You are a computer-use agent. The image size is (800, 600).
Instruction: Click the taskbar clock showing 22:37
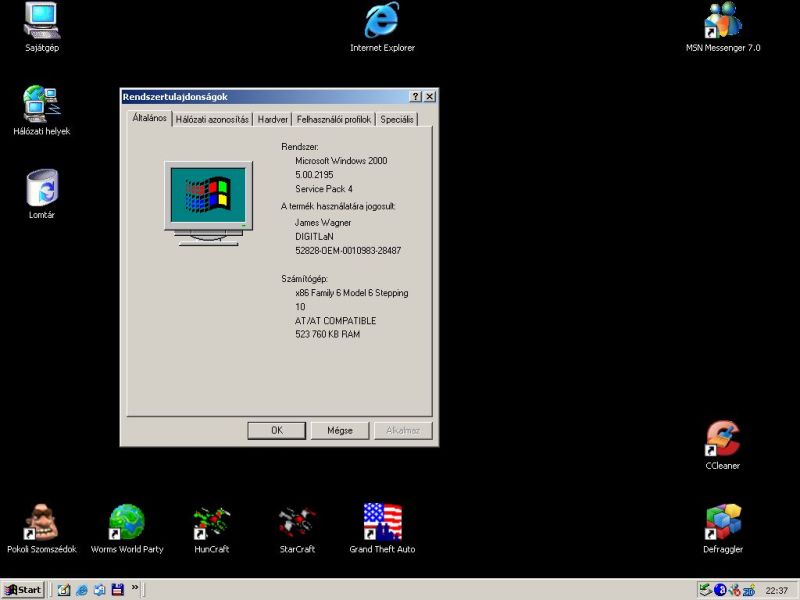click(x=776, y=590)
